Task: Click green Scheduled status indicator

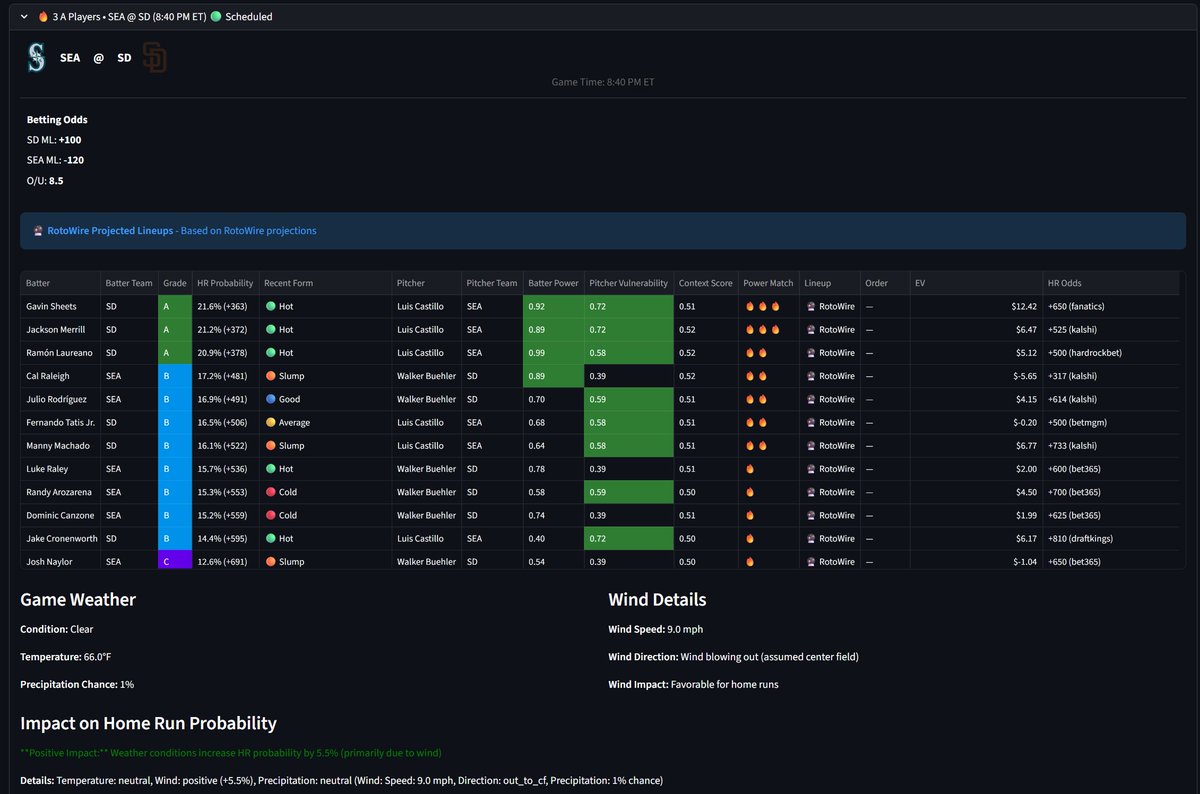Action: pyautogui.click(x=216, y=17)
